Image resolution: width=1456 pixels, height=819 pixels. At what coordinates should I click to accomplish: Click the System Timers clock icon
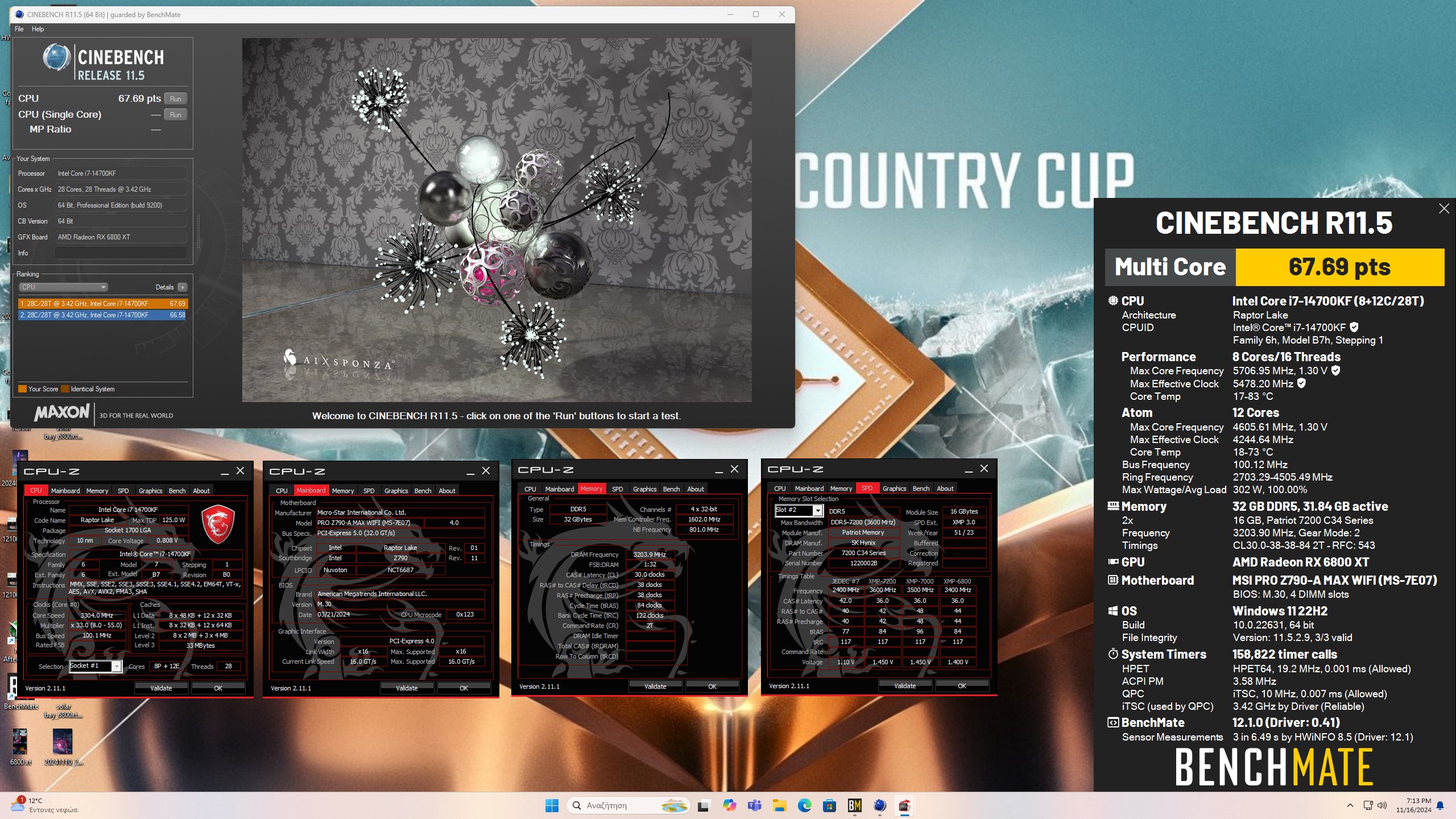point(1113,654)
